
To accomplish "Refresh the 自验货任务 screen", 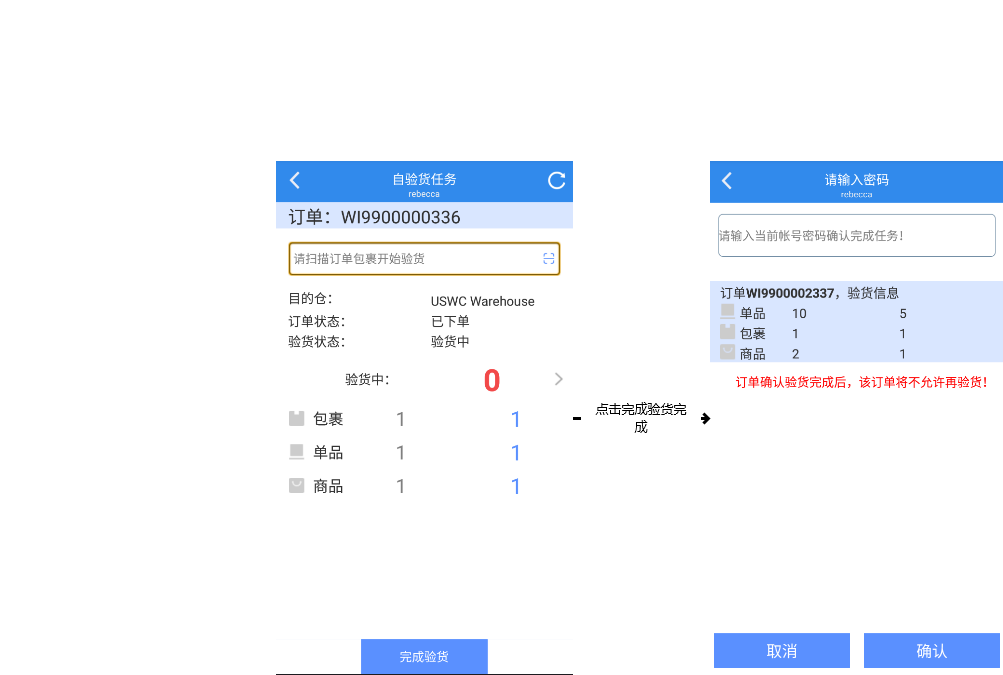I will pos(557,180).
